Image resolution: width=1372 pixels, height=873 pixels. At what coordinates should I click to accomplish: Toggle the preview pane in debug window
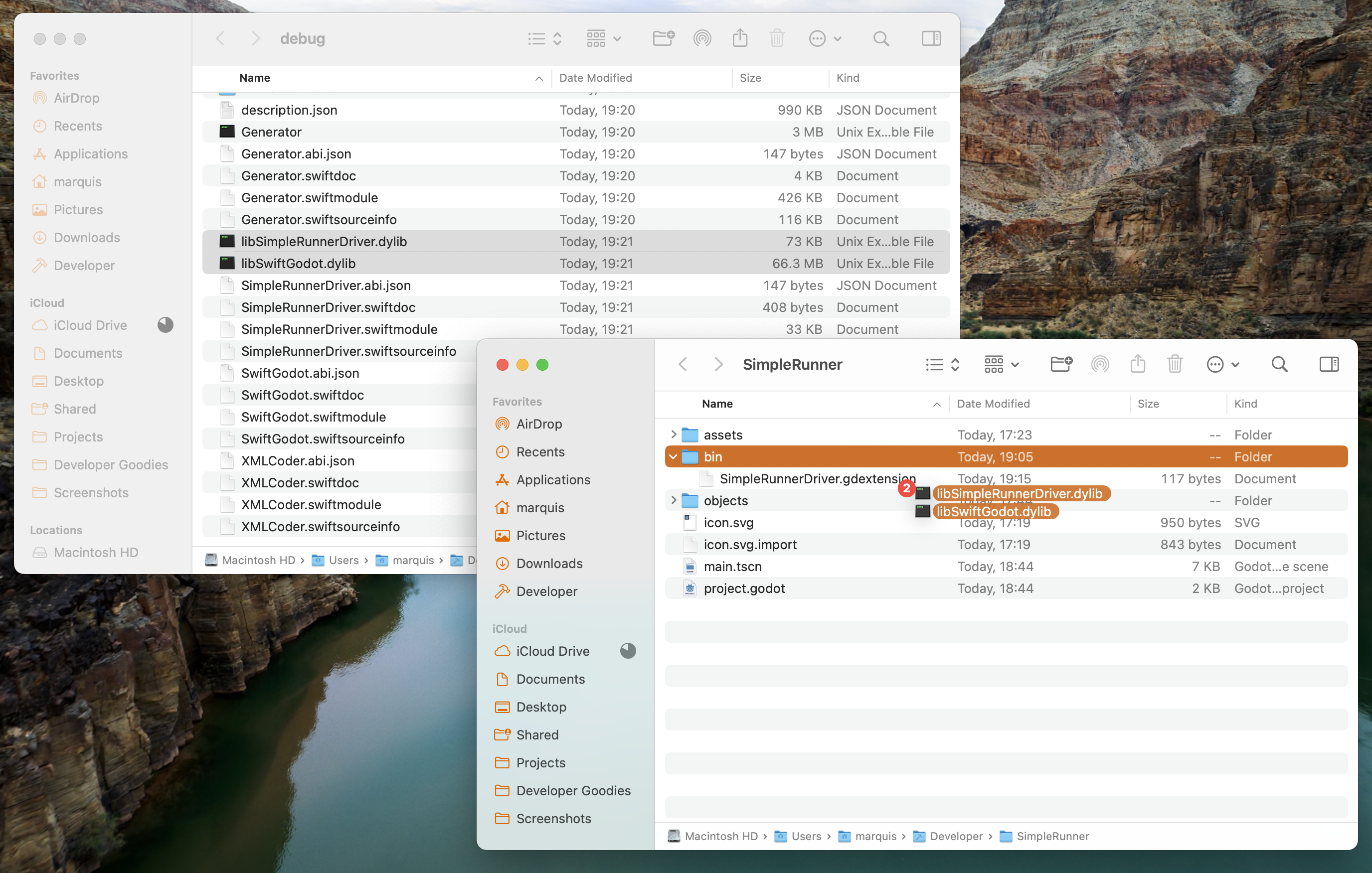click(x=931, y=39)
